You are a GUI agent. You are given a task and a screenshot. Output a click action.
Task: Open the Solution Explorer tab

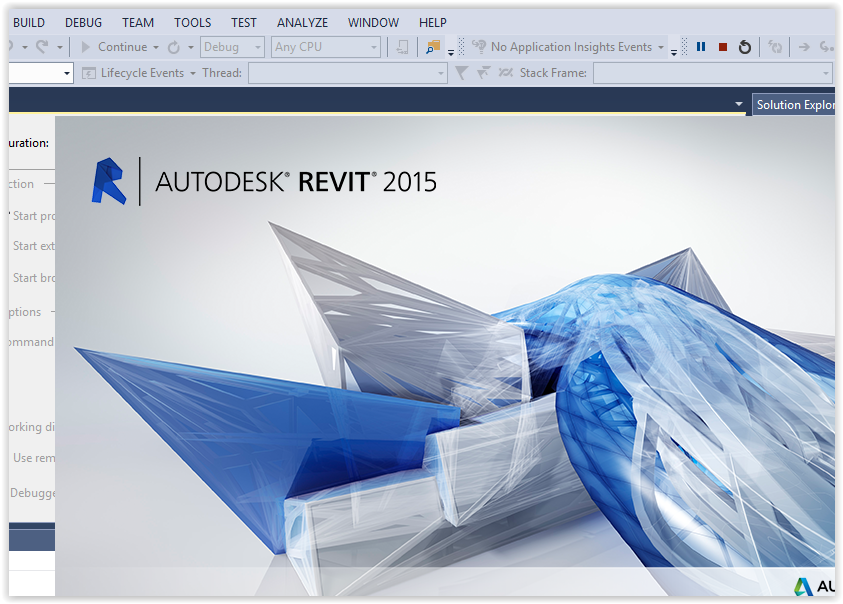click(794, 104)
